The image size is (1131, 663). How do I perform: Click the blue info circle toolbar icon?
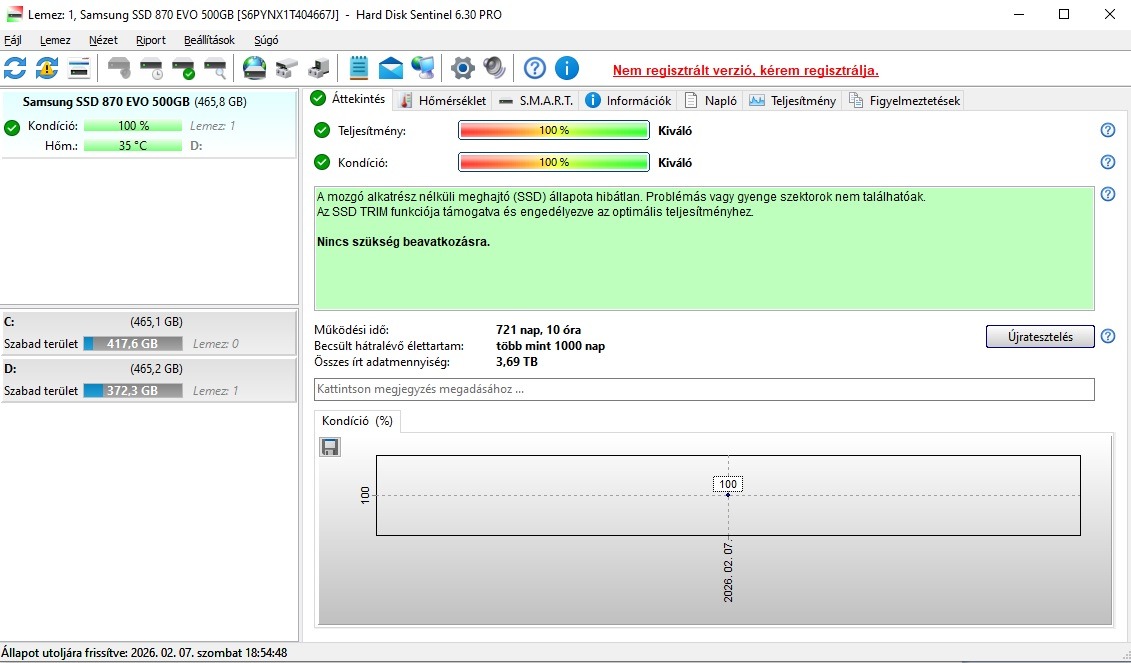567,69
